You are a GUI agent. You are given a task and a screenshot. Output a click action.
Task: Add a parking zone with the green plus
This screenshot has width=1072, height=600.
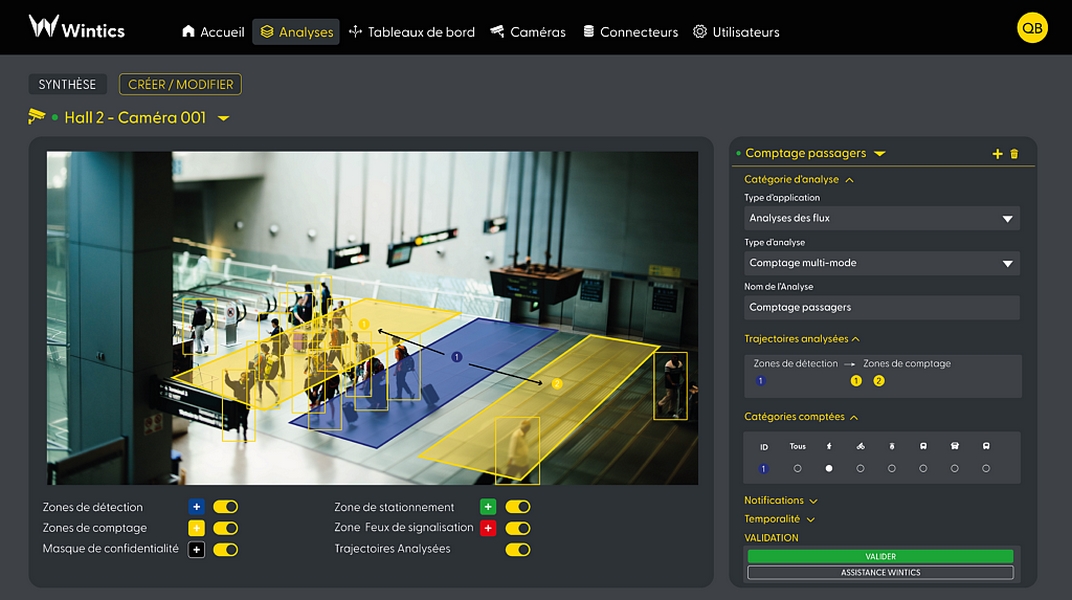click(x=488, y=507)
